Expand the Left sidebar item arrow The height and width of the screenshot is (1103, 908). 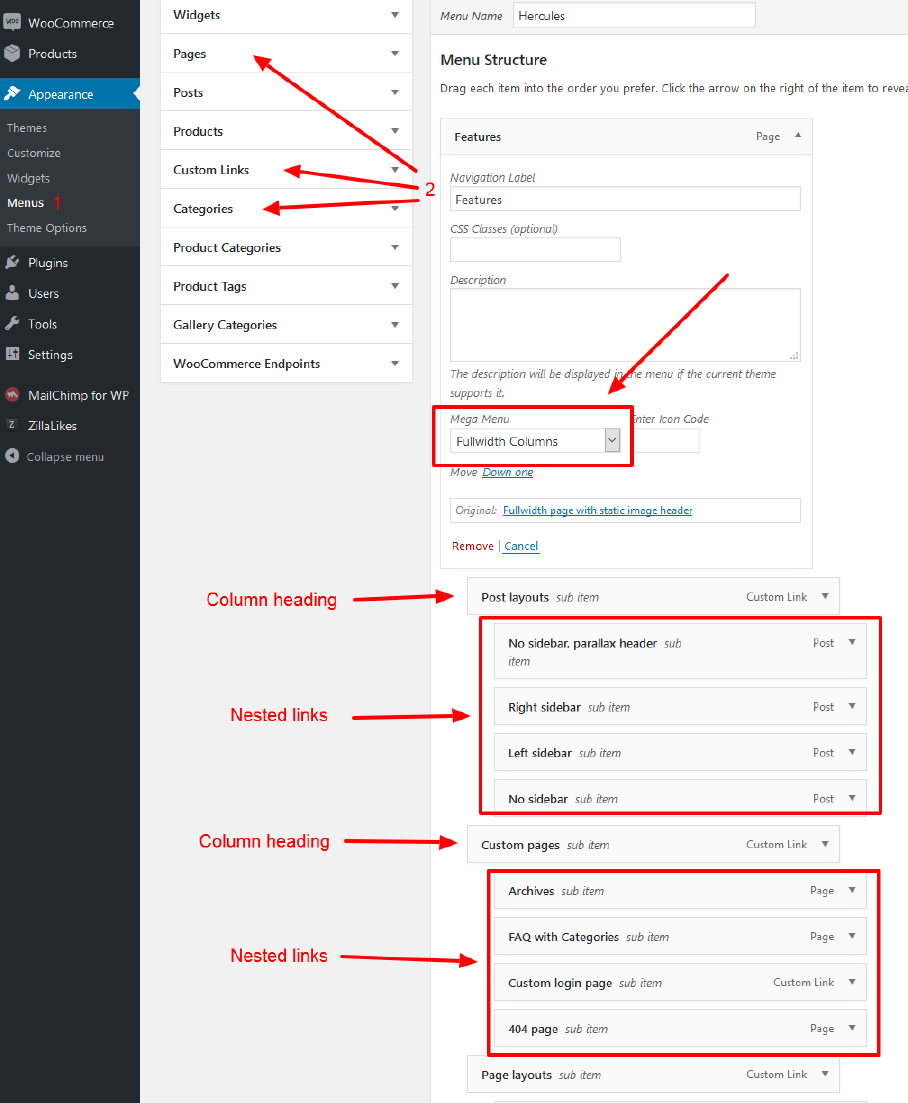(852, 752)
